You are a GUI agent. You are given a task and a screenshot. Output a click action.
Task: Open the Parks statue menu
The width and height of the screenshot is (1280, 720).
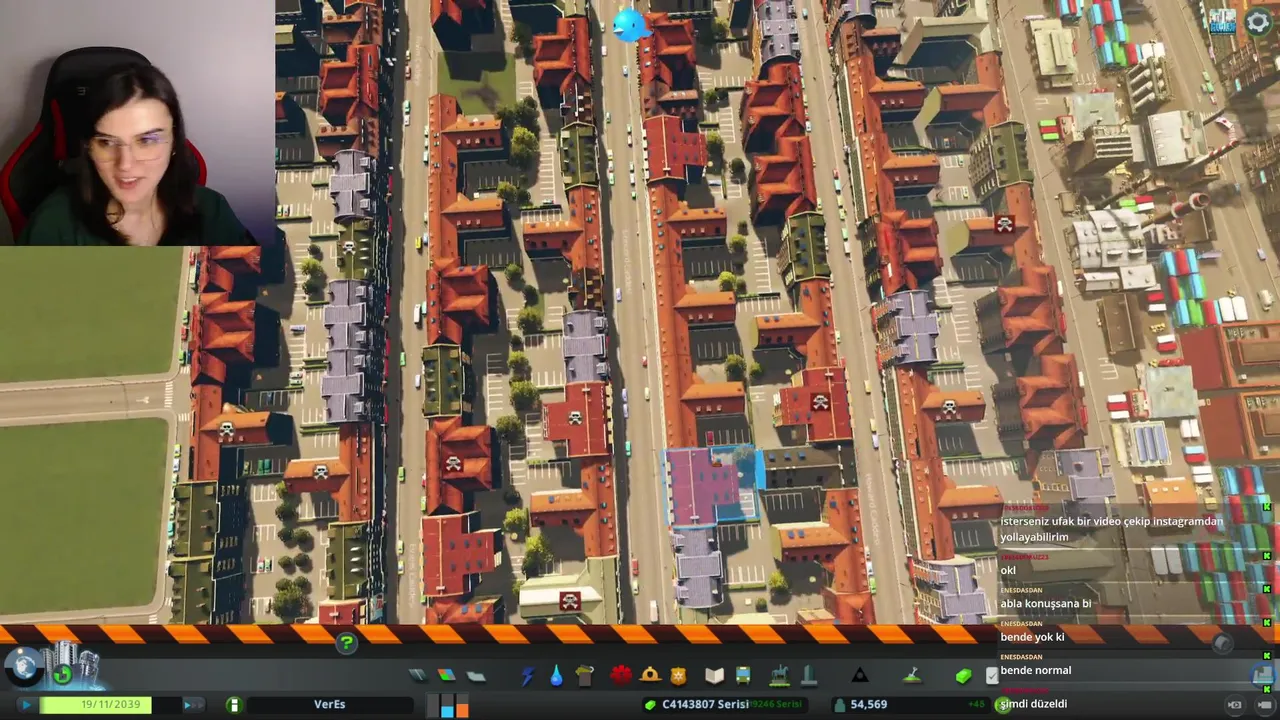[780, 676]
